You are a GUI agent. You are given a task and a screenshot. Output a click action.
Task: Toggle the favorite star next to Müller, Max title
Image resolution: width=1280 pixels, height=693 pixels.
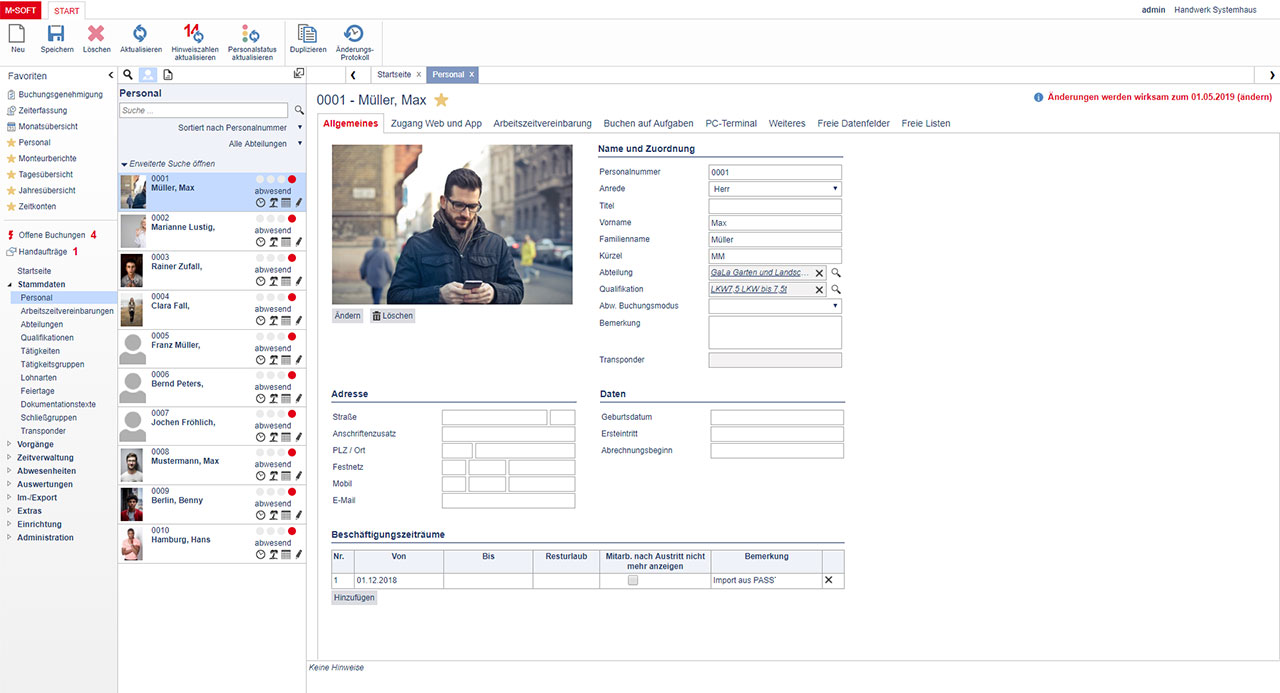(x=441, y=100)
